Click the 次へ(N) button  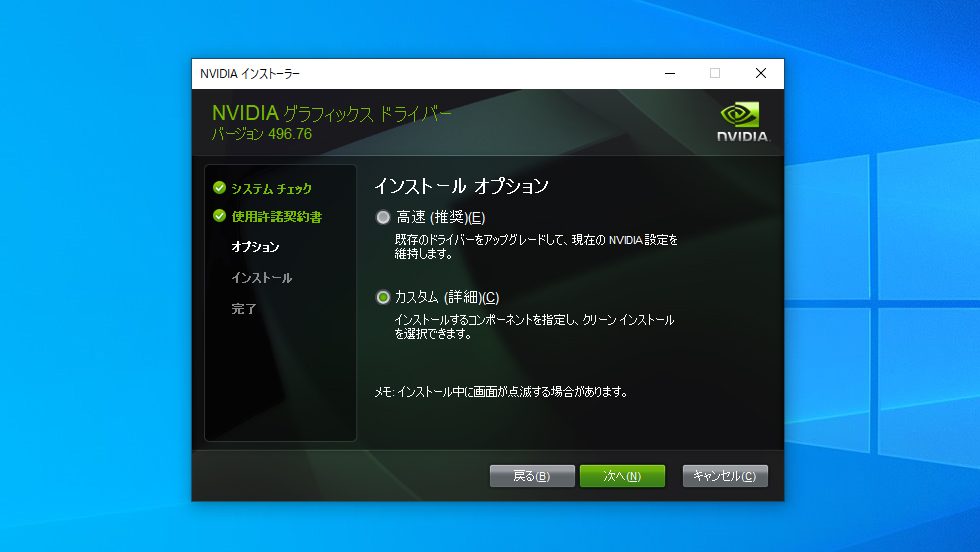(x=622, y=476)
